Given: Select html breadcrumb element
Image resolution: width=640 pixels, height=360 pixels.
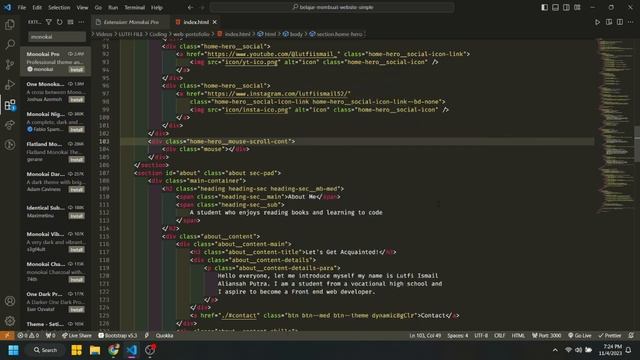Looking at the screenshot, I should tap(267, 34).
